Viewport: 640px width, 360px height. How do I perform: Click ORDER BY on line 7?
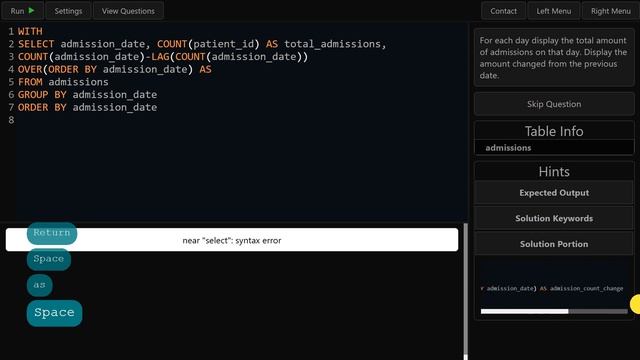[x=42, y=107]
